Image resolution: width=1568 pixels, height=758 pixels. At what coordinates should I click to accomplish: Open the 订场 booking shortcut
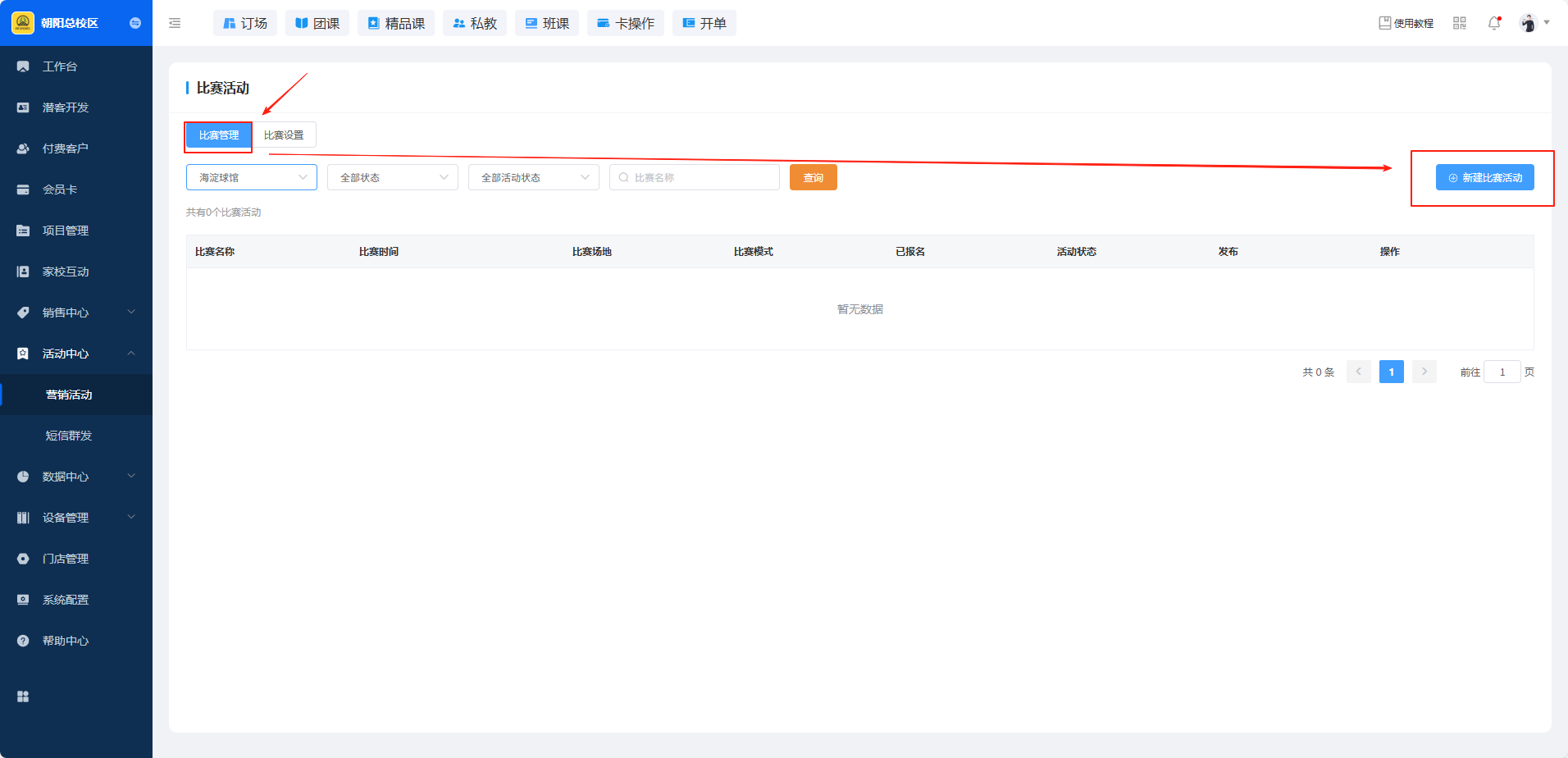[x=245, y=23]
